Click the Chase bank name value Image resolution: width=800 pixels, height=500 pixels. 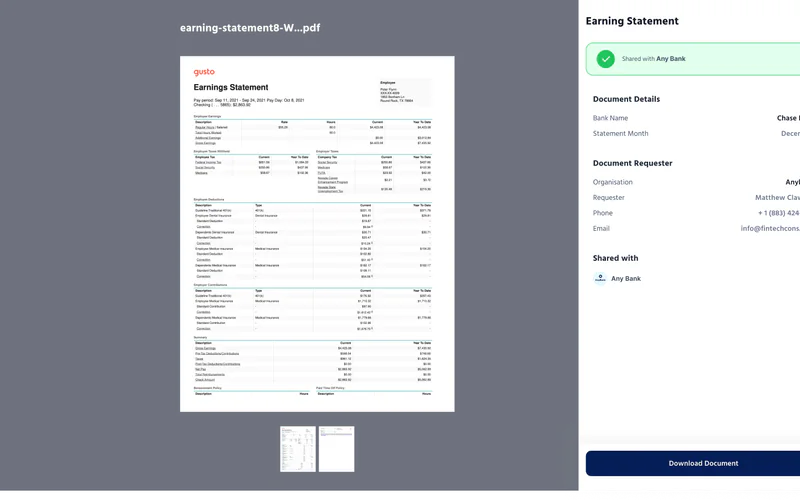(x=788, y=118)
